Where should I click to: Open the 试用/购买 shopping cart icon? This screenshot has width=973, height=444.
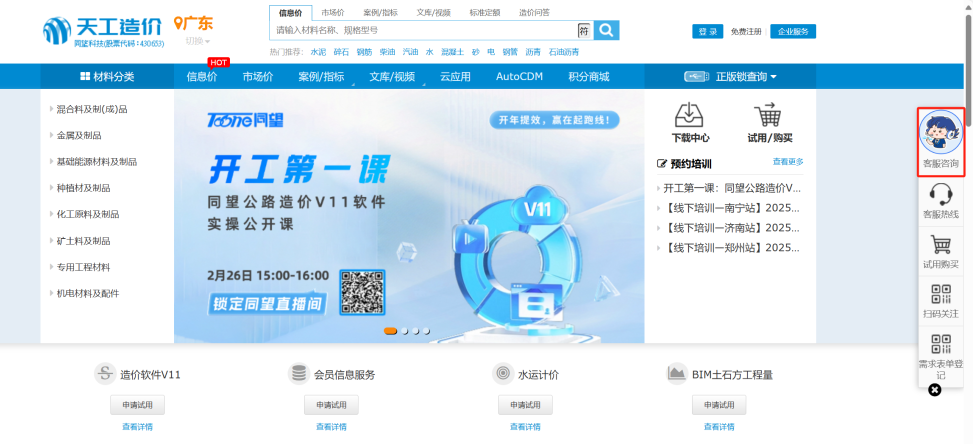click(x=769, y=115)
